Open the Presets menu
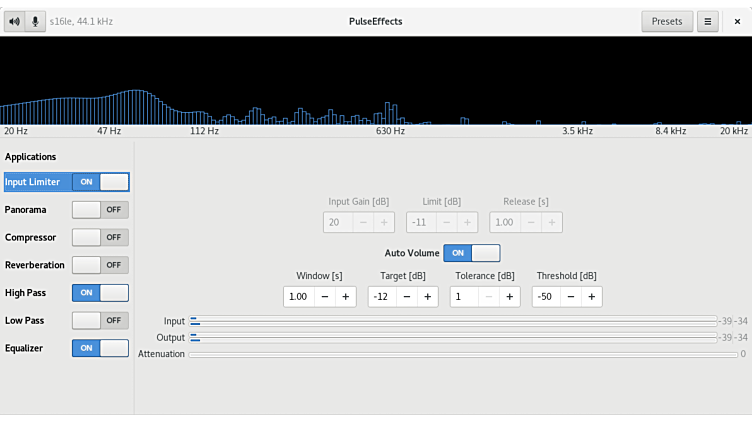 (666, 21)
